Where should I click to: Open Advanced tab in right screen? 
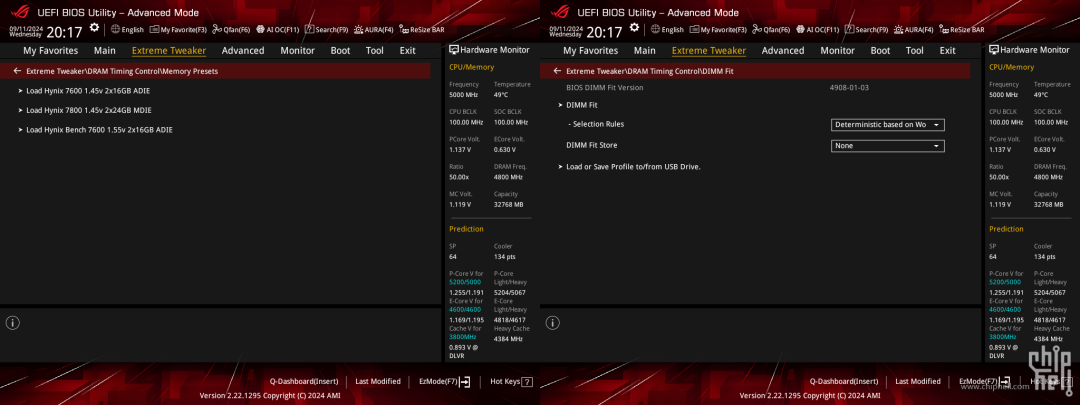[783, 50]
